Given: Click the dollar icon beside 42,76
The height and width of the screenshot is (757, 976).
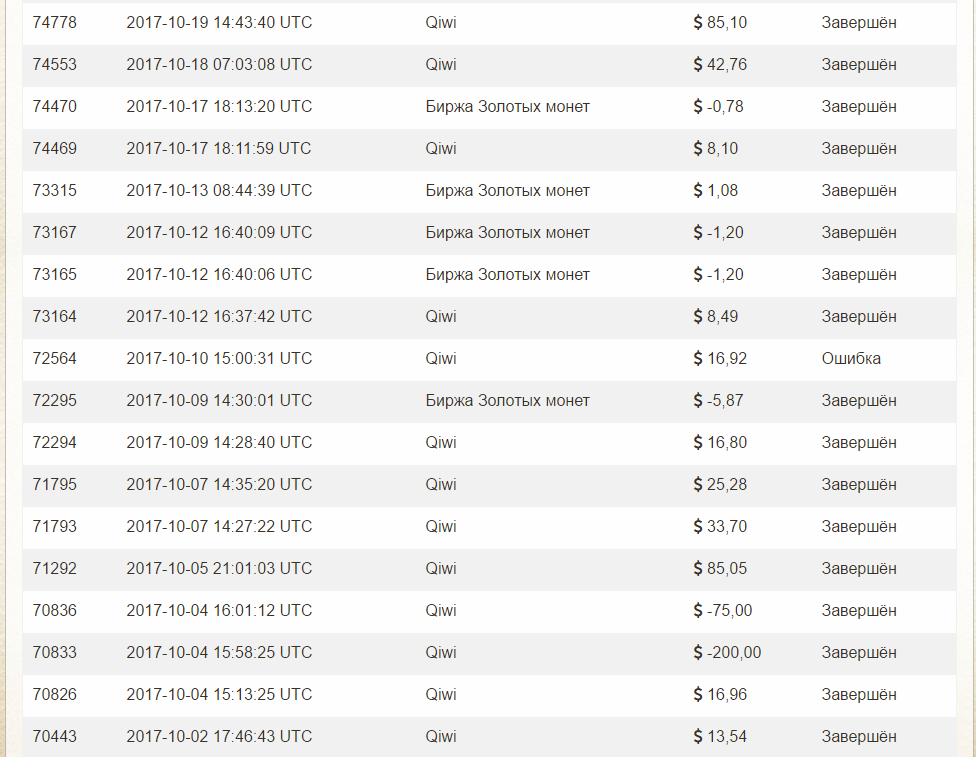Looking at the screenshot, I should [x=697, y=64].
